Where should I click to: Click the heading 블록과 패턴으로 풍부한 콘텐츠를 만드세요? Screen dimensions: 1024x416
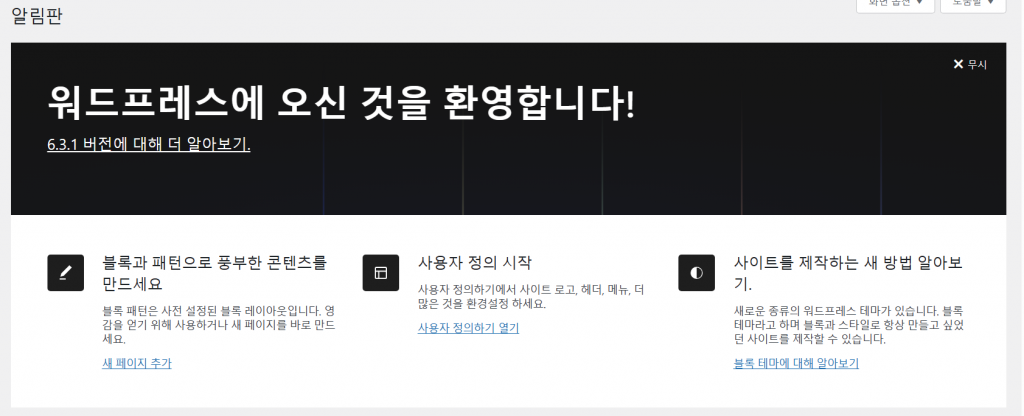[x=215, y=274]
